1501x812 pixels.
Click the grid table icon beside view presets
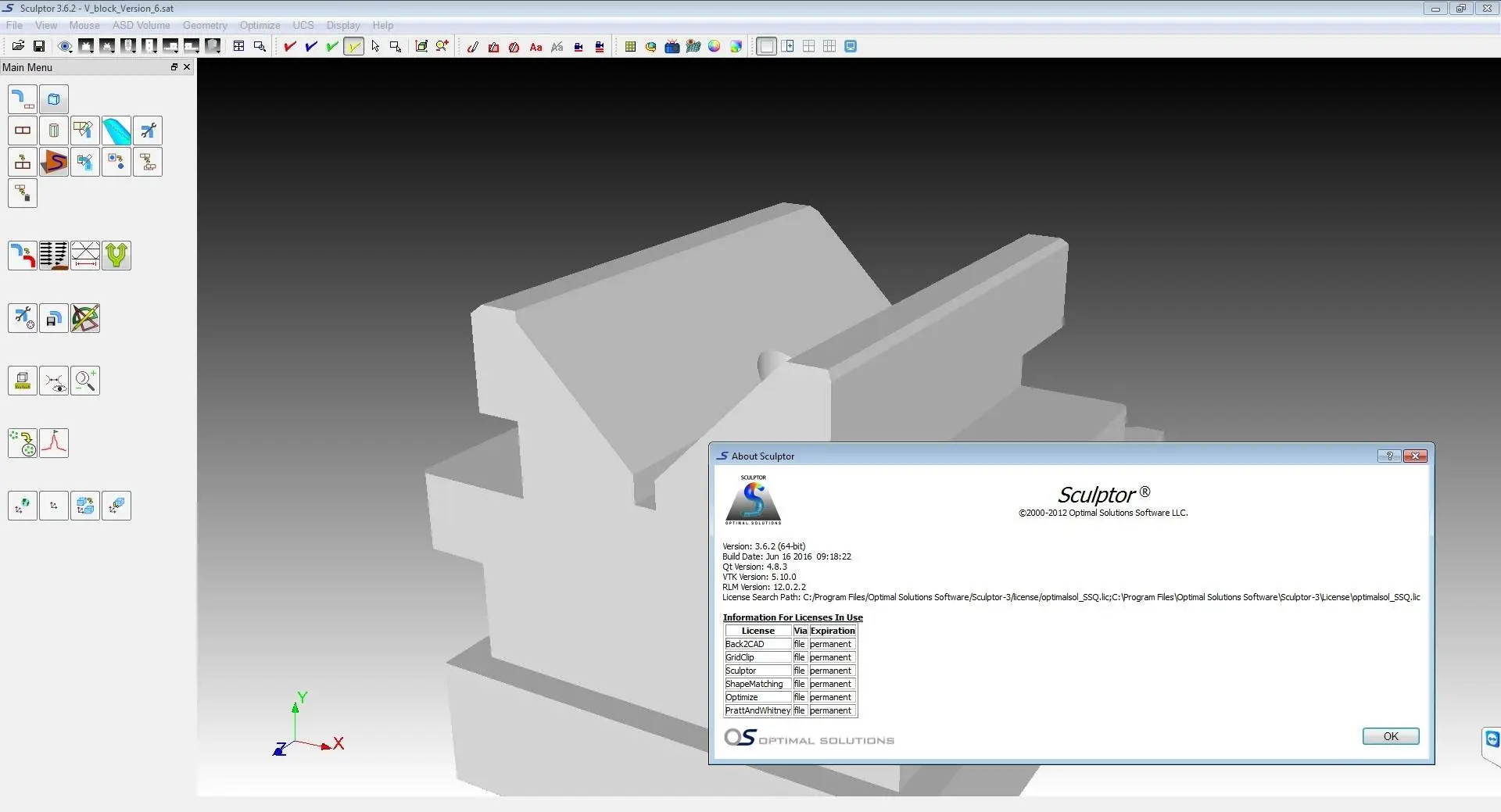[239, 46]
